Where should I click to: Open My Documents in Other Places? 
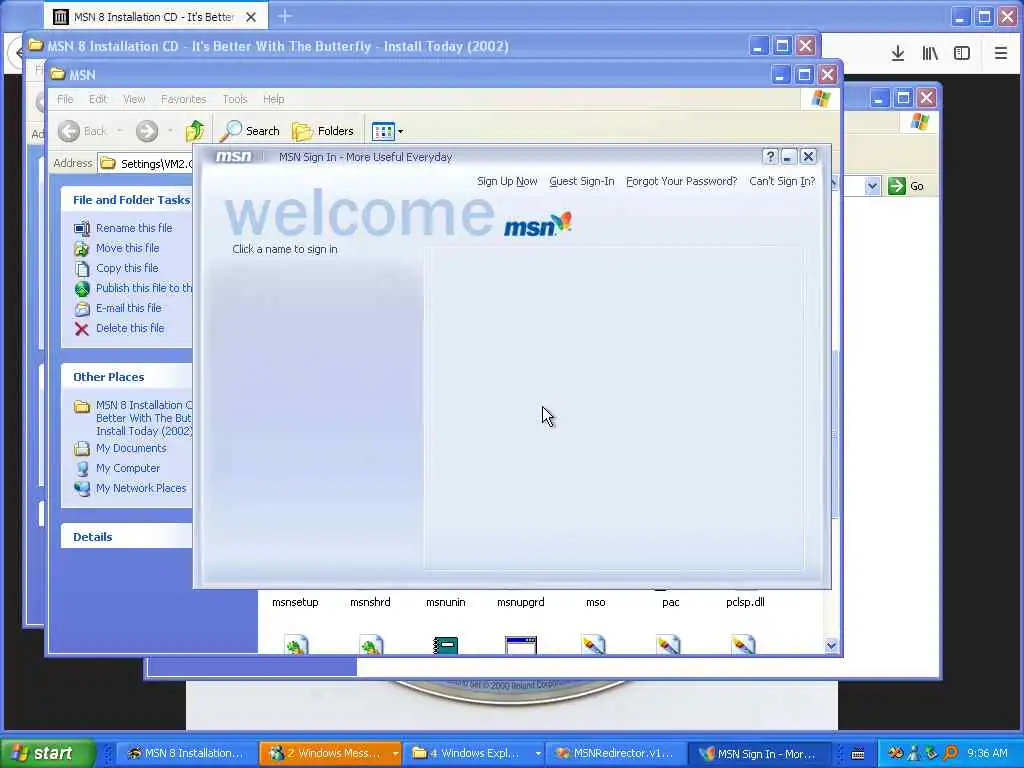coord(131,449)
